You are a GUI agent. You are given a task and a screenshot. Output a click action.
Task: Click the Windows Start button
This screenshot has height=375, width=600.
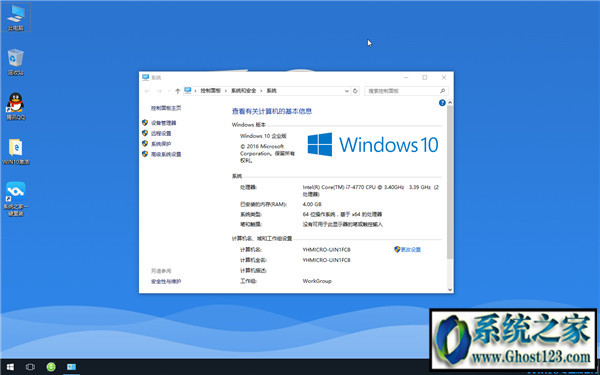[x=10, y=367]
